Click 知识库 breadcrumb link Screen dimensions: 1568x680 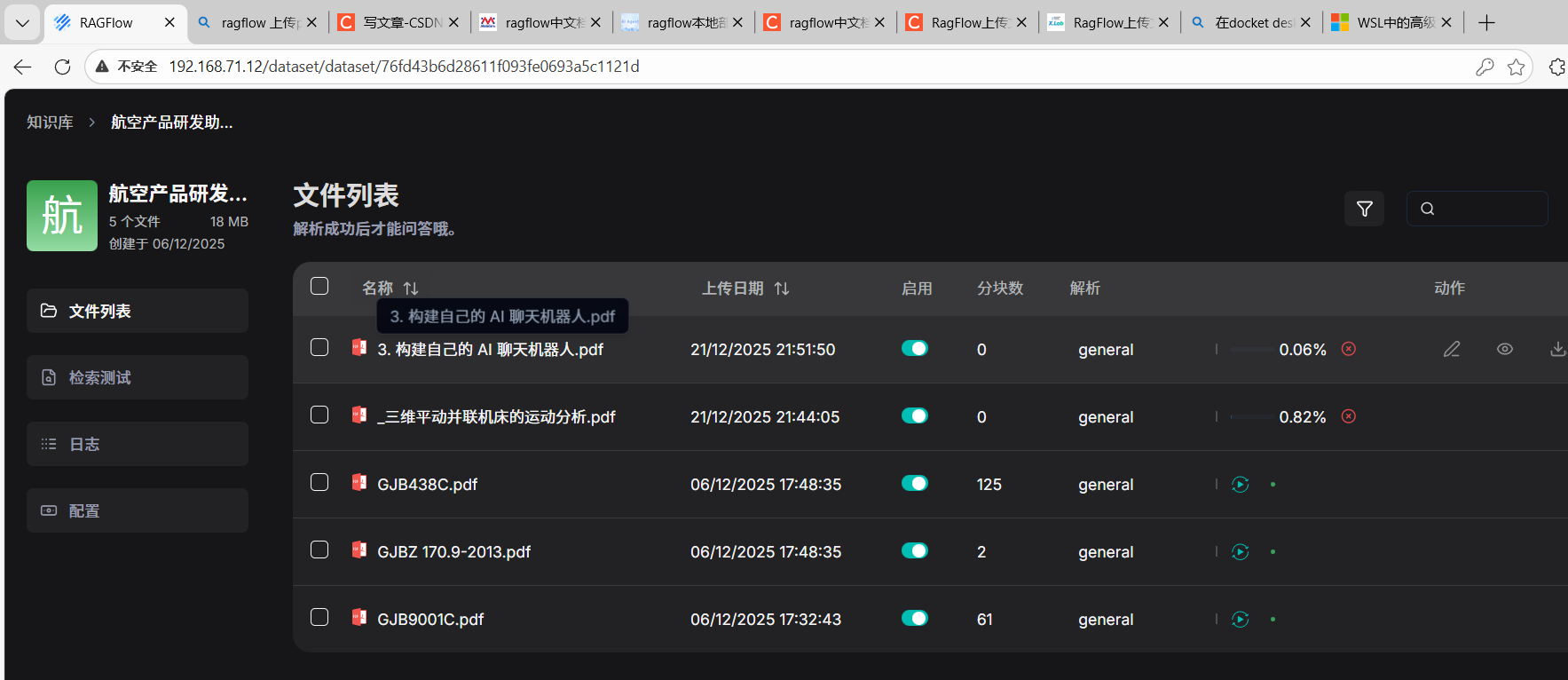pos(50,123)
